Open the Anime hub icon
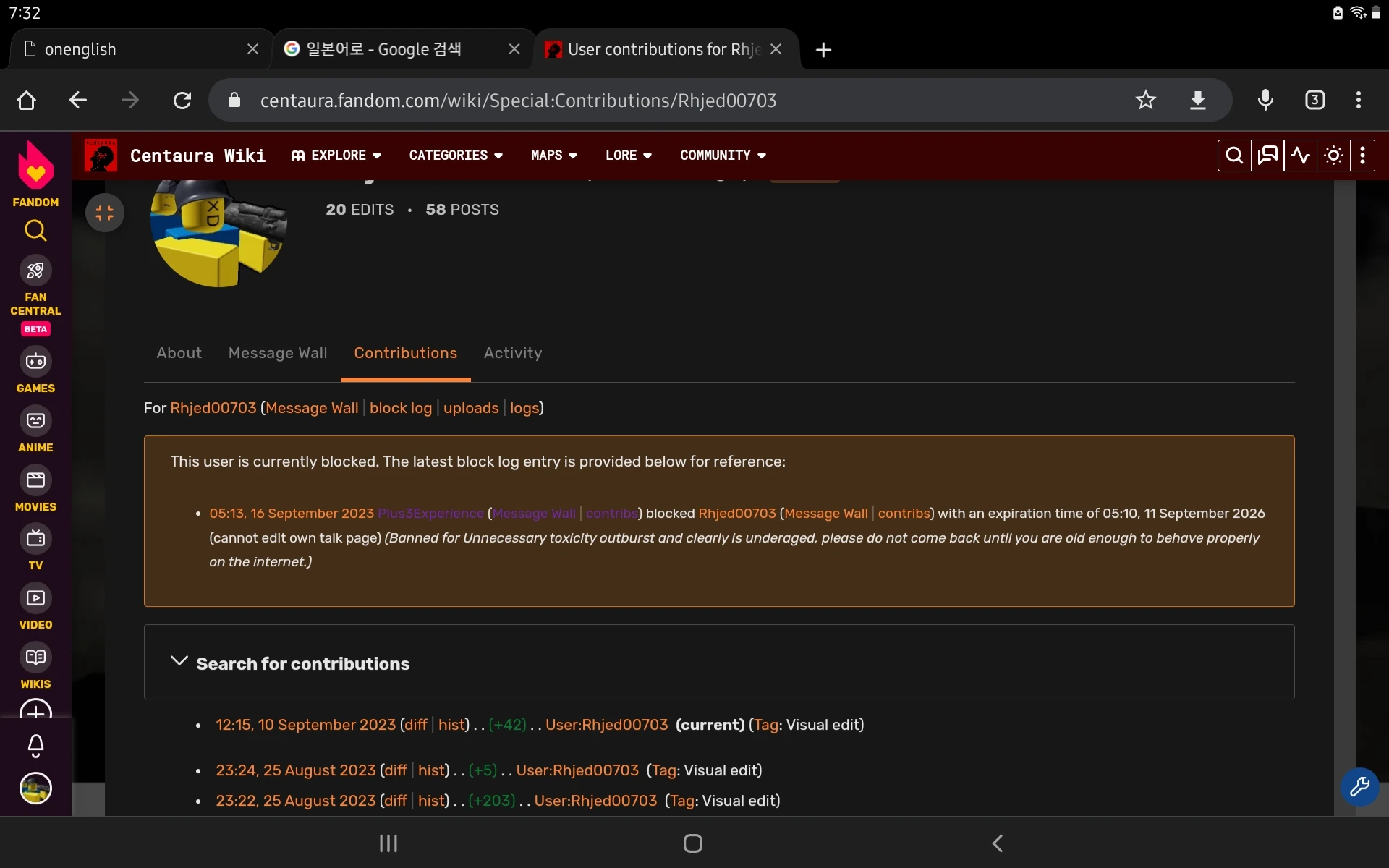Image resolution: width=1389 pixels, height=868 pixels. (x=35, y=422)
